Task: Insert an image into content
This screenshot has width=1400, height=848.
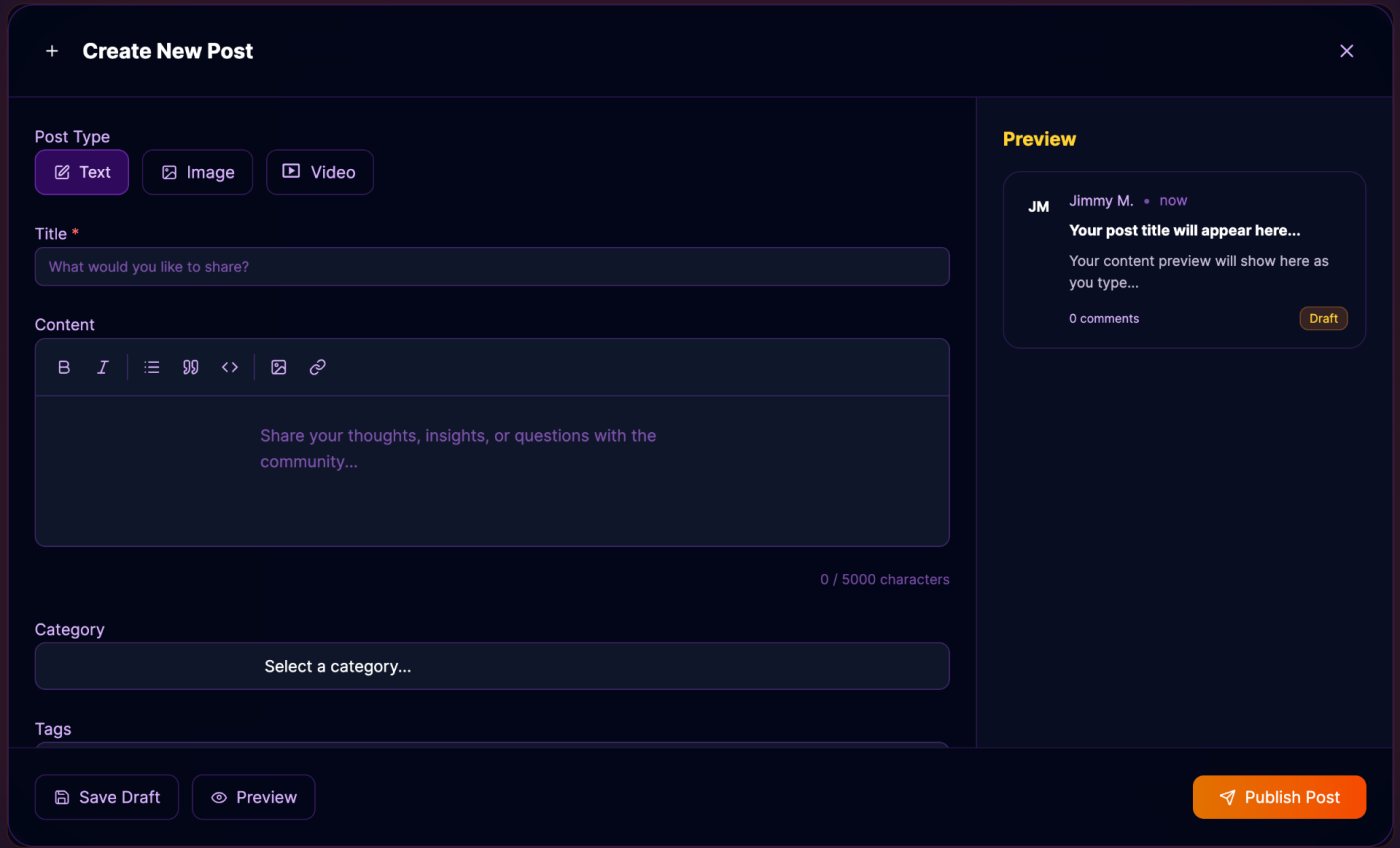Action: point(279,367)
